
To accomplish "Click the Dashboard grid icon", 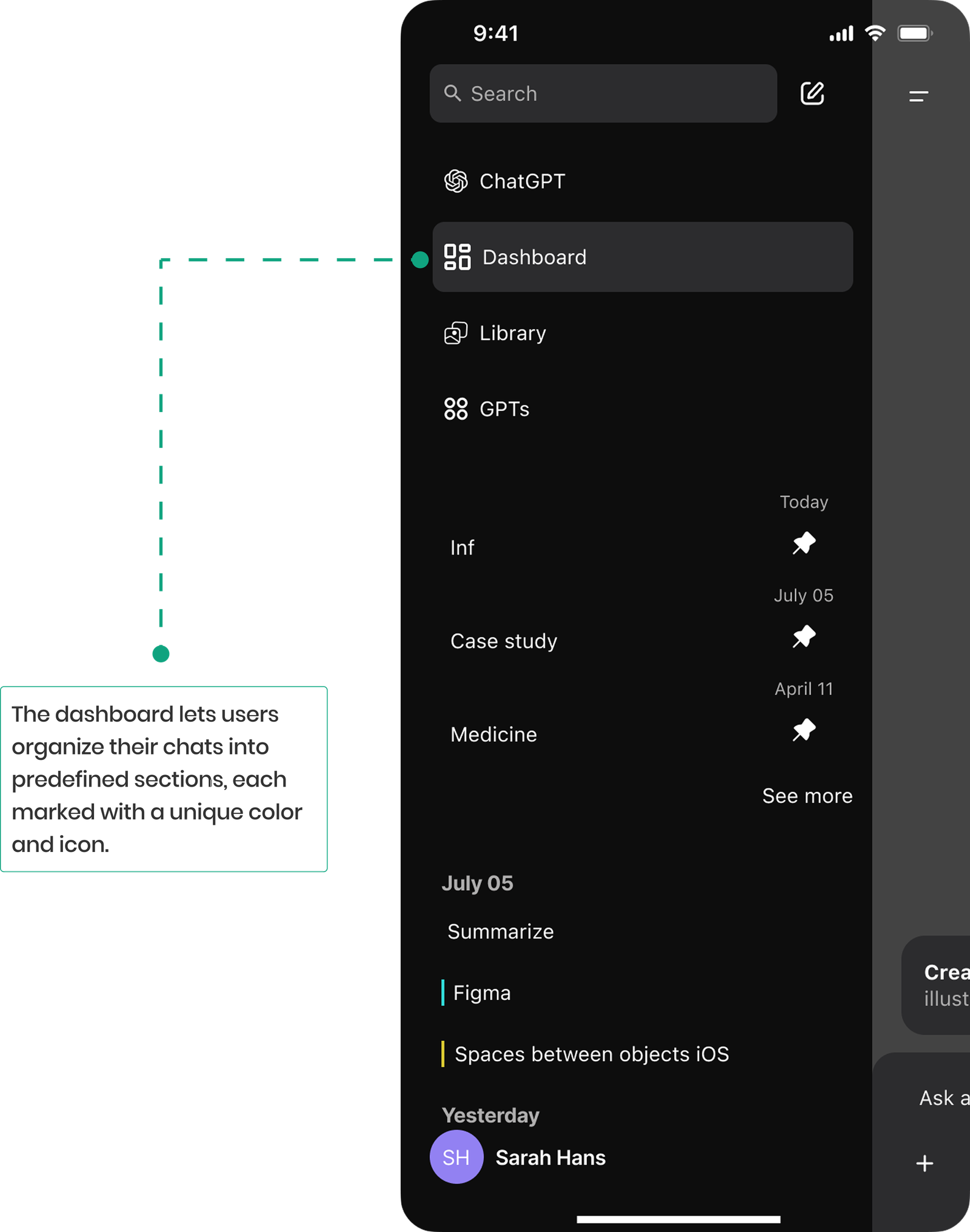I will point(457,257).
